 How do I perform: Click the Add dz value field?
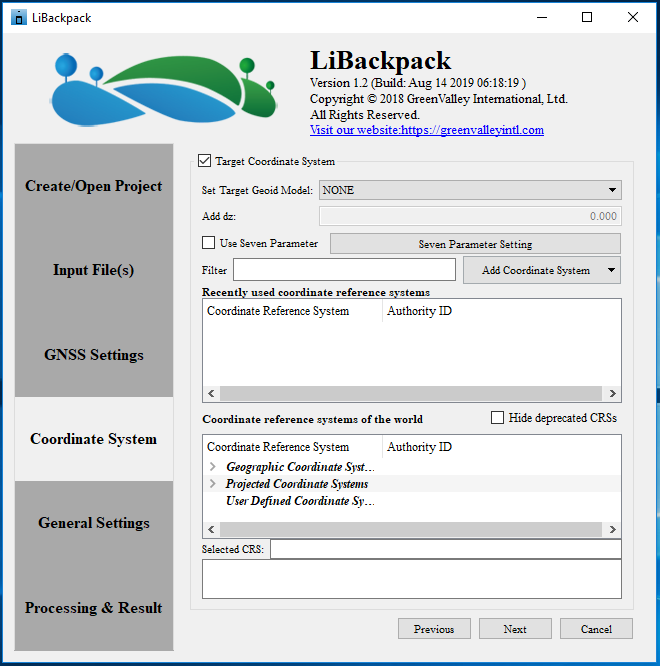point(470,216)
